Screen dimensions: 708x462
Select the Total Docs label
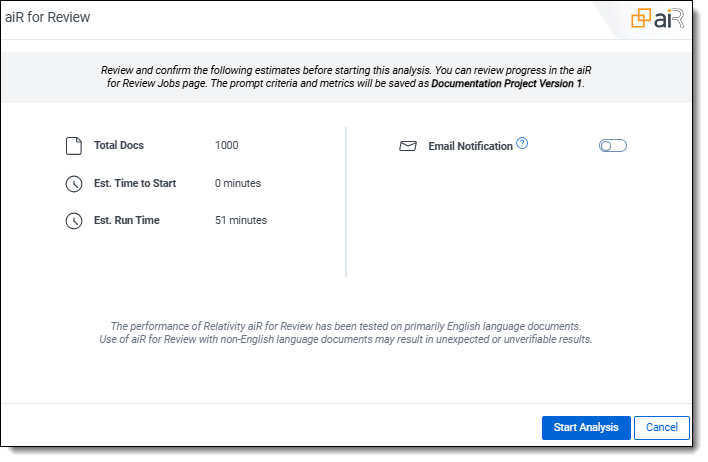pyautogui.click(x=119, y=146)
